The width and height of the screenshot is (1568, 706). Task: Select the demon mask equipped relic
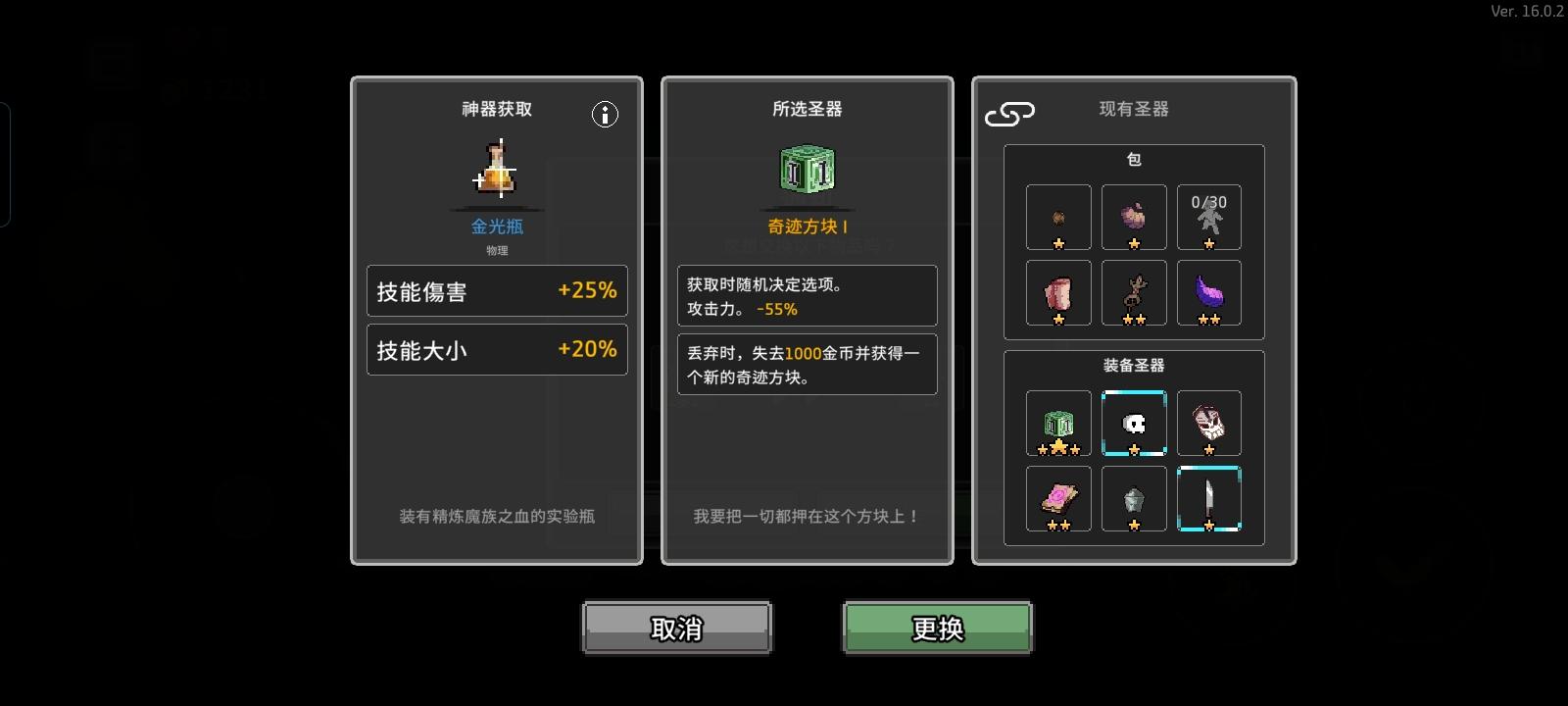pos(1208,424)
